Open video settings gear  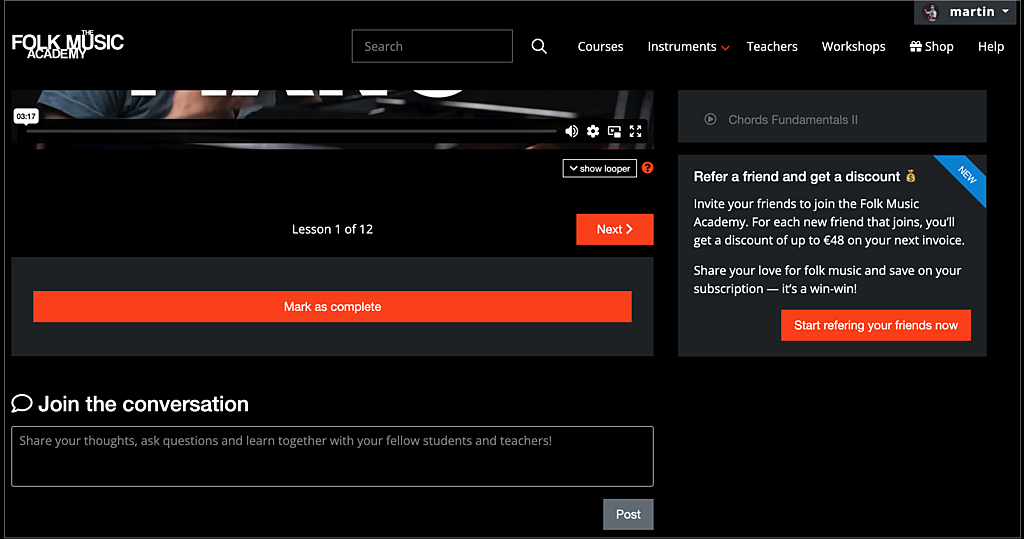[593, 131]
